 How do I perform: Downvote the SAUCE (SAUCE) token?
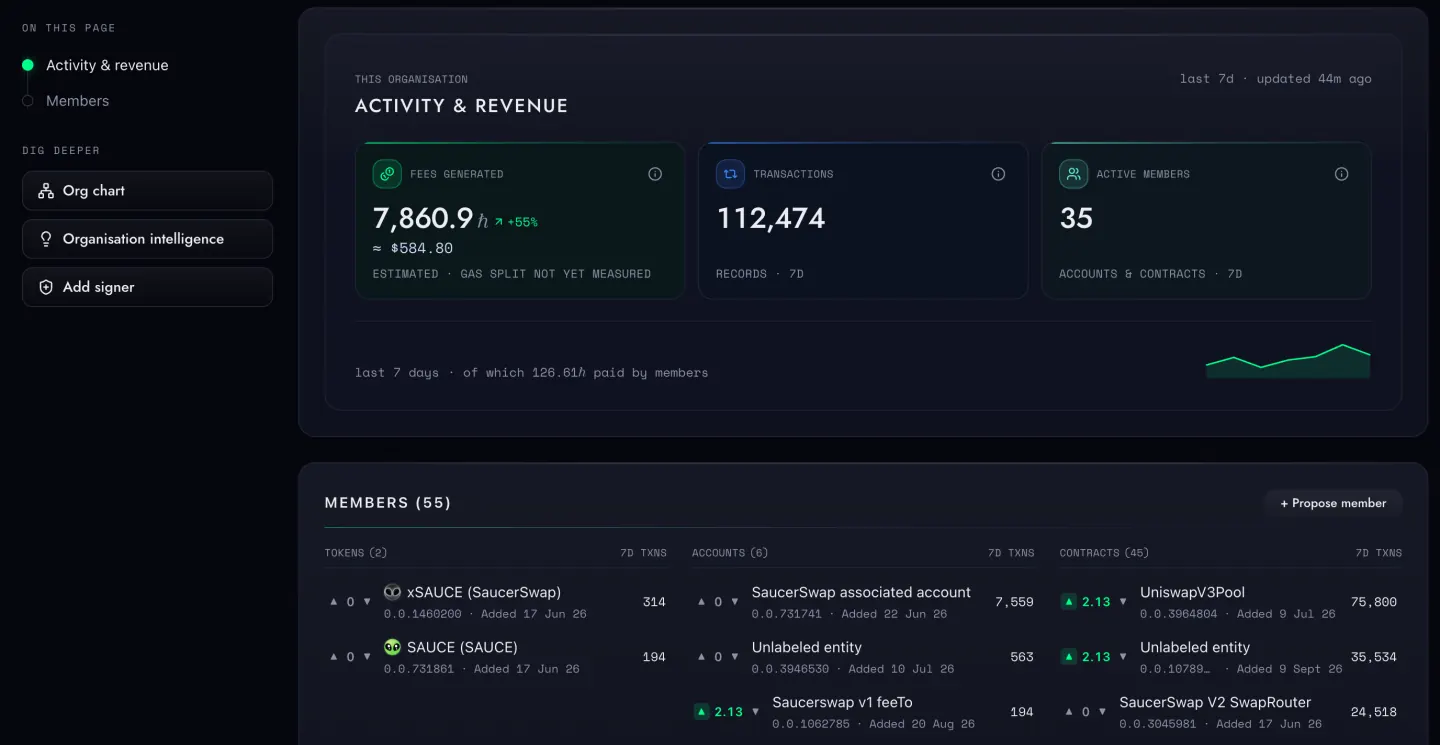(x=367, y=657)
